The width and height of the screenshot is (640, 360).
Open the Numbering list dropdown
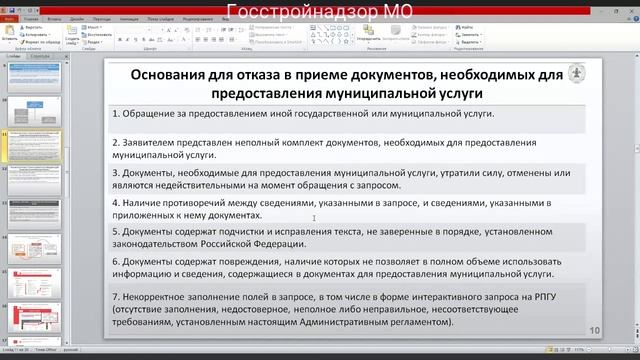[x=210, y=30]
